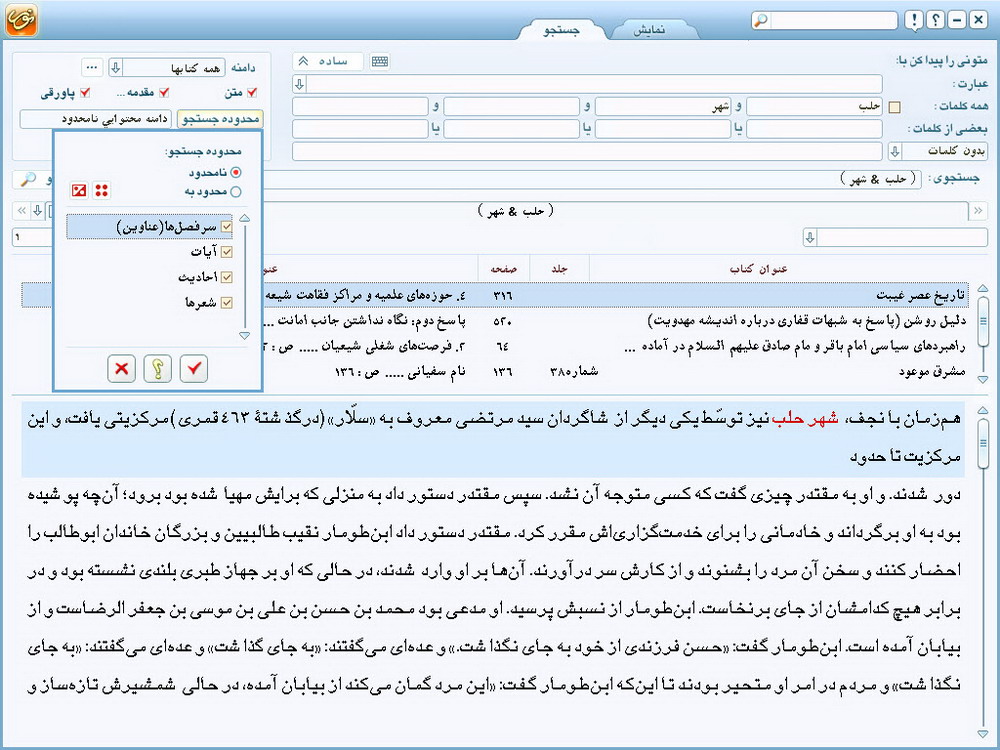The image size is (1000, 750).
Task: Click the red deselect-all icon
Action: point(79,190)
